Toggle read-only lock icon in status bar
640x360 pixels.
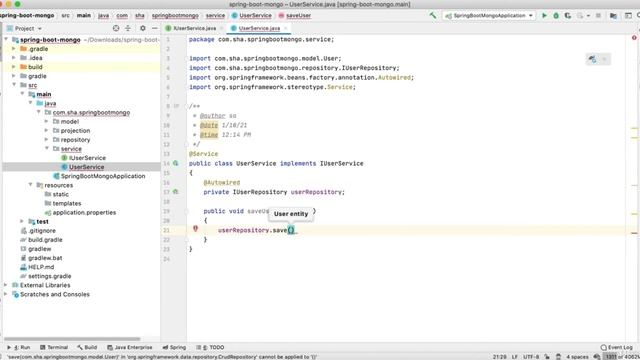[547, 357]
